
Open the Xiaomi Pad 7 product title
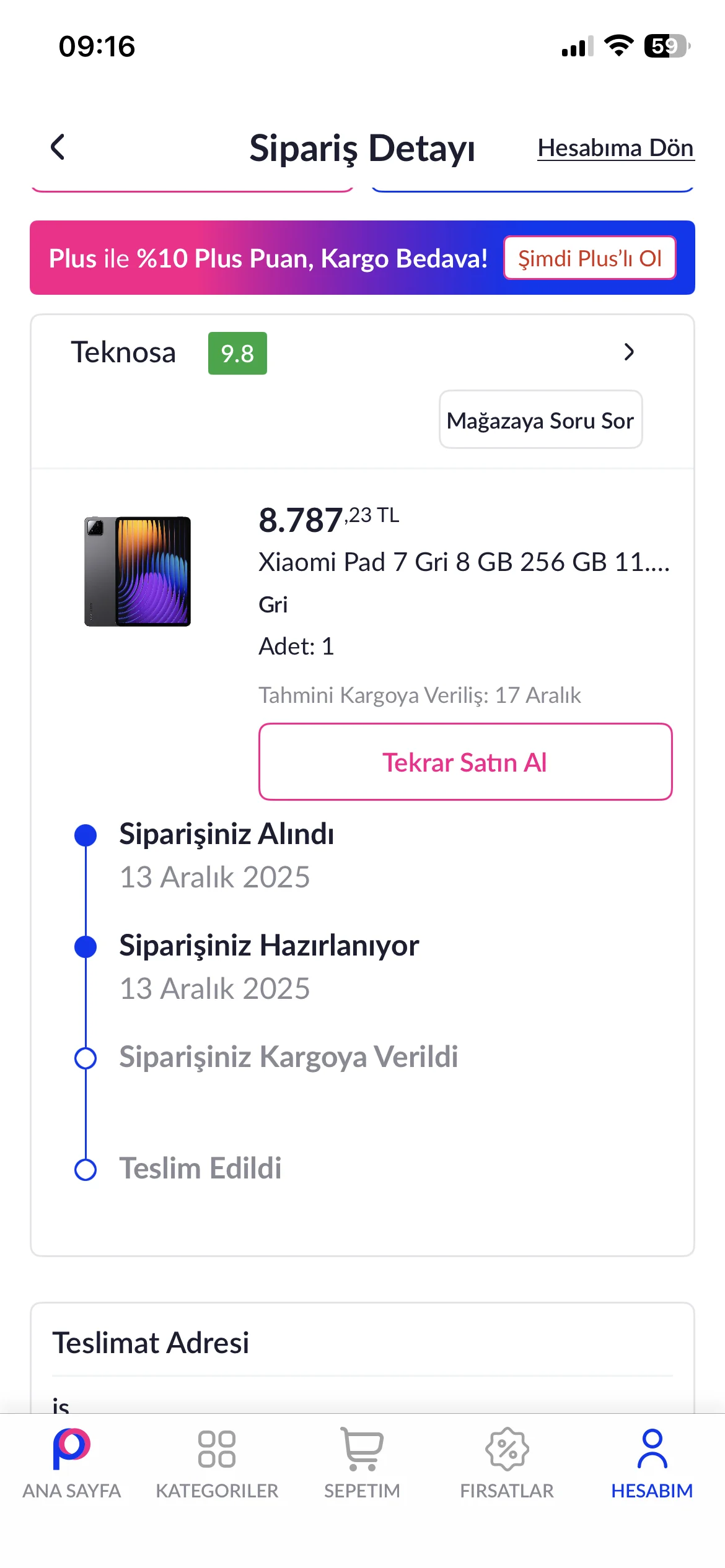pyautogui.click(x=464, y=562)
